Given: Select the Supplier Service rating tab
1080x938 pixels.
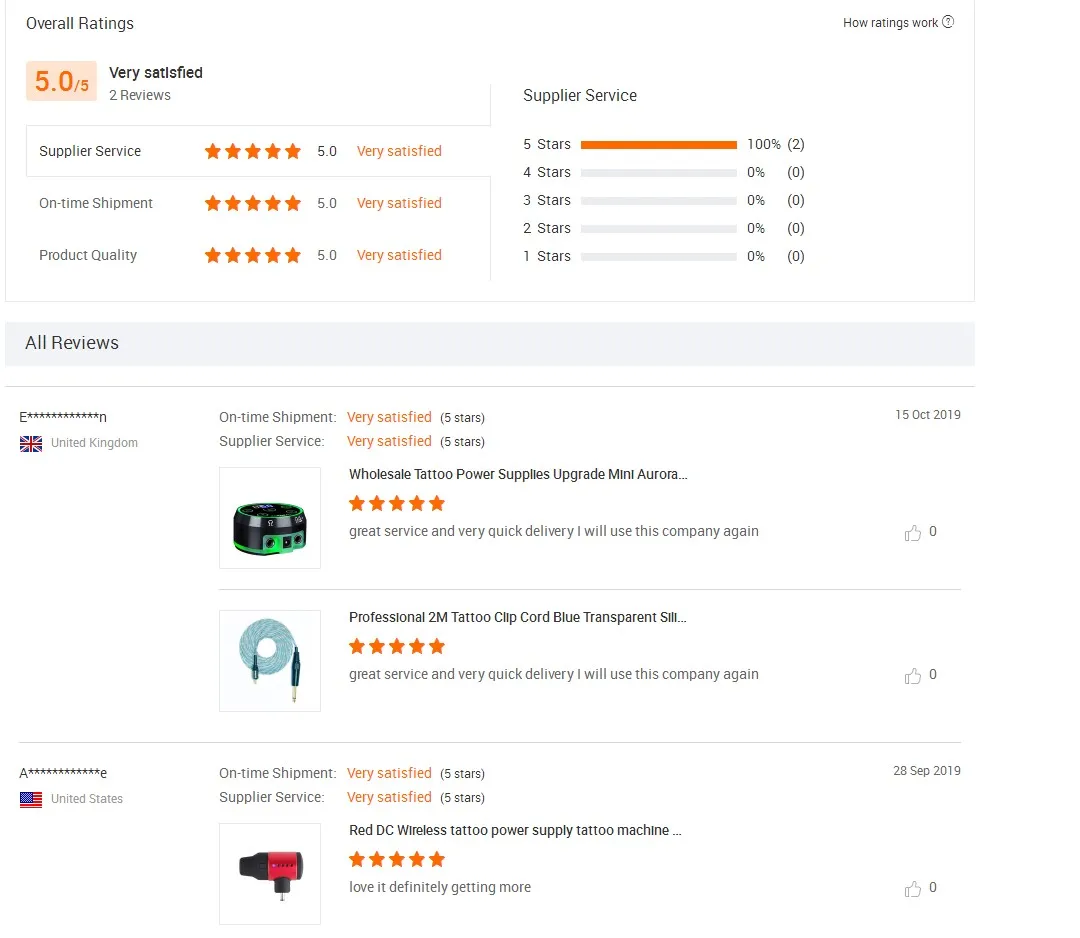Looking at the screenshot, I should [90, 151].
